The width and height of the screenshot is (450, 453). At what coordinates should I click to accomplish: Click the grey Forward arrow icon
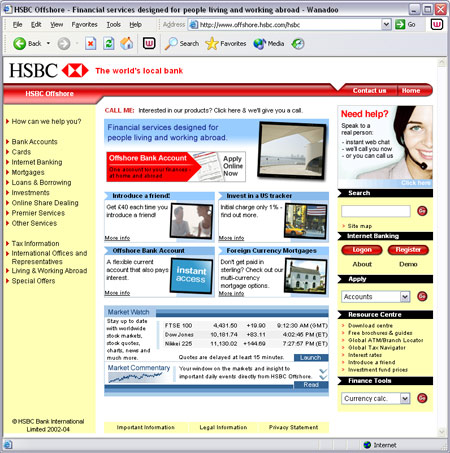click(x=63, y=44)
